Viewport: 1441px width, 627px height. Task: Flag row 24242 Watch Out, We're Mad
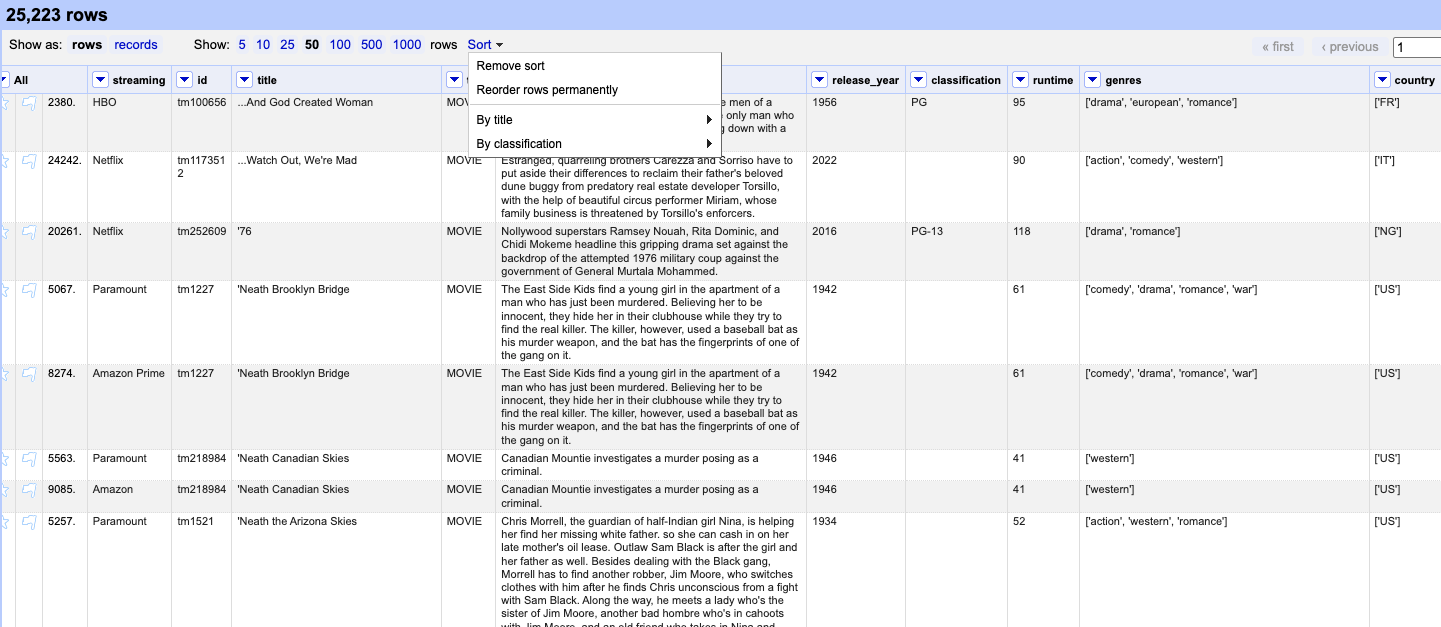click(29, 161)
